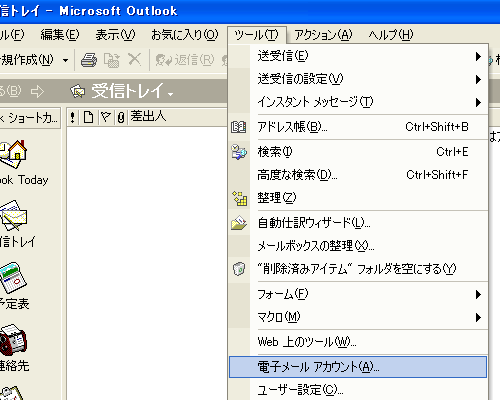
Task: Choose 自動仕訳ウィザード from Tools menu
Action: (x=359, y=223)
